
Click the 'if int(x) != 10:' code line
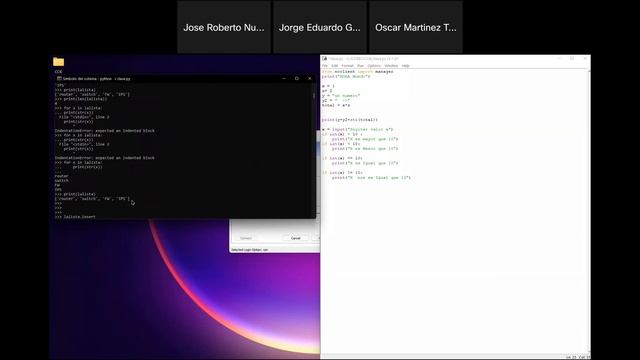pyautogui.click(x=342, y=173)
